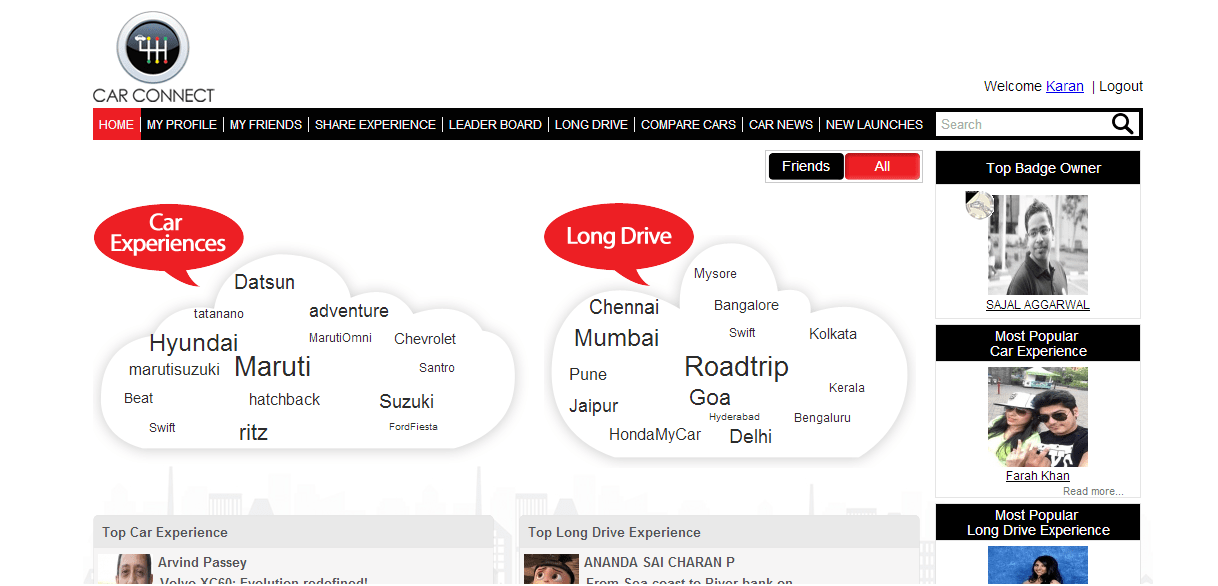Select the FordFiesta tag
The width and height of the screenshot is (1218, 586).
[x=413, y=427]
